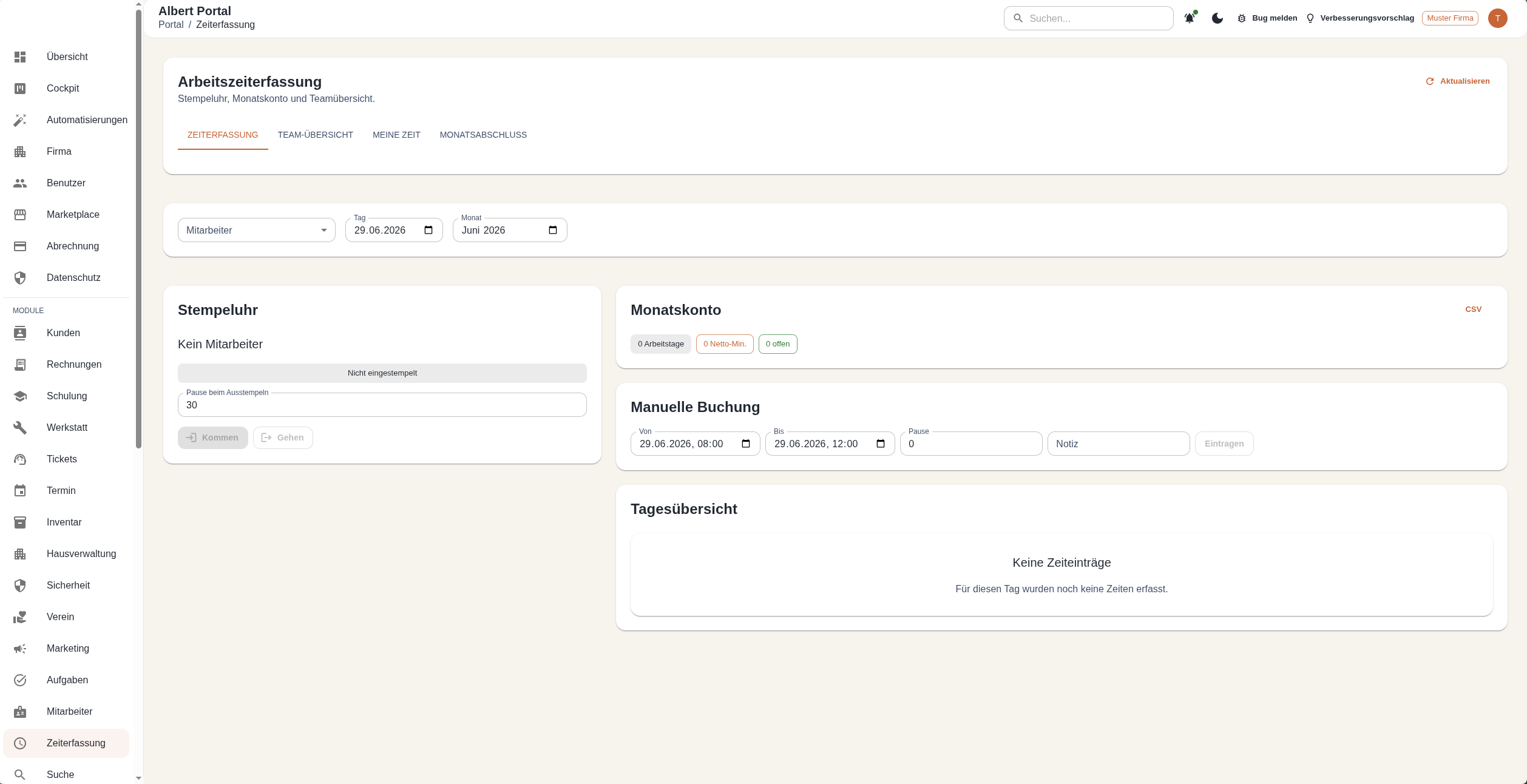Select the Firma building icon

point(20,152)
